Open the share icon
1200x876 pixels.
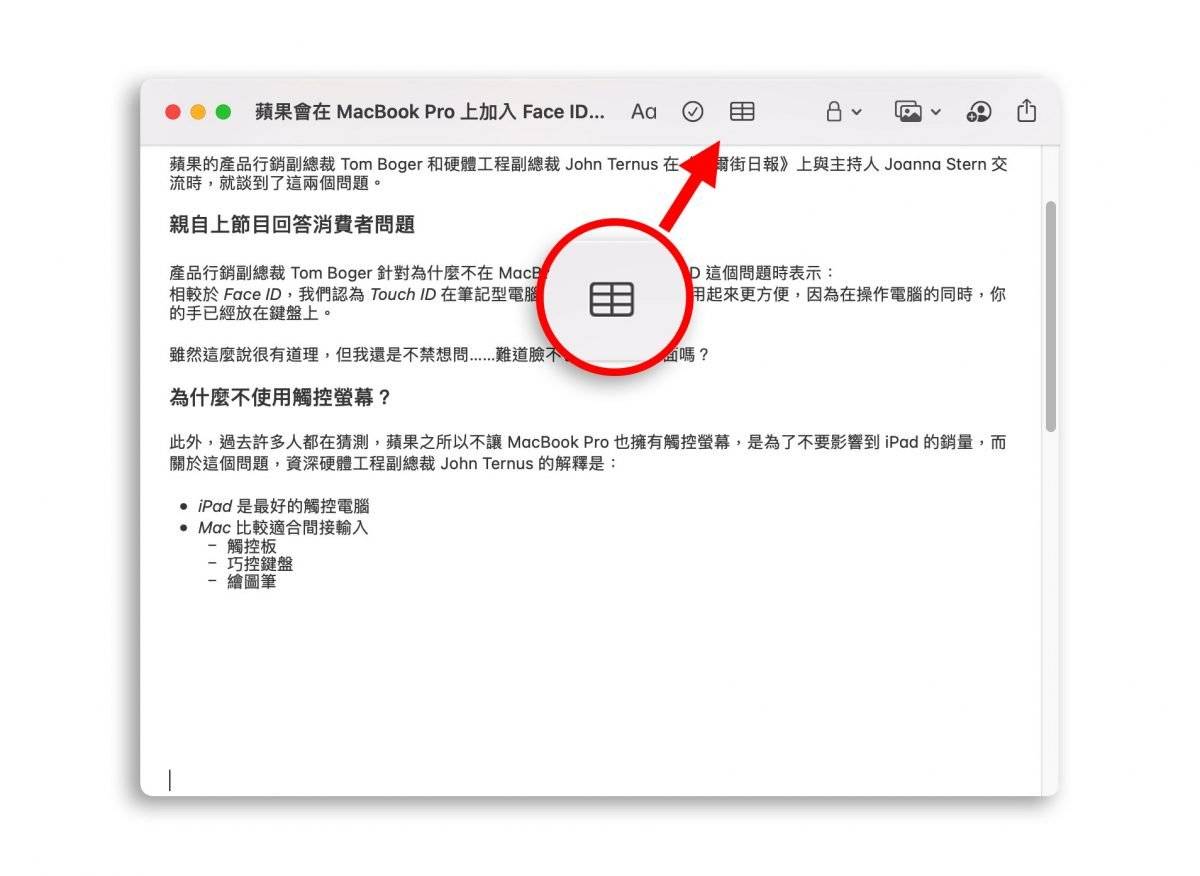coord(1026,111)
